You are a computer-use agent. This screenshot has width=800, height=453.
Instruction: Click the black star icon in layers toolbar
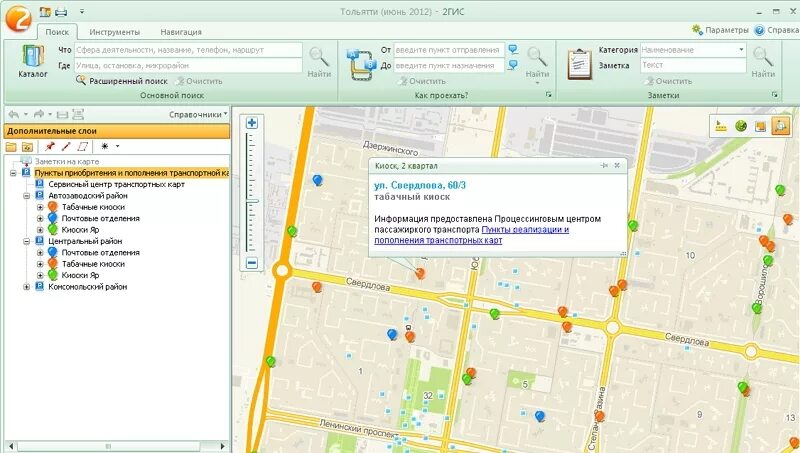pyautogui.click(x=105, y=146)
